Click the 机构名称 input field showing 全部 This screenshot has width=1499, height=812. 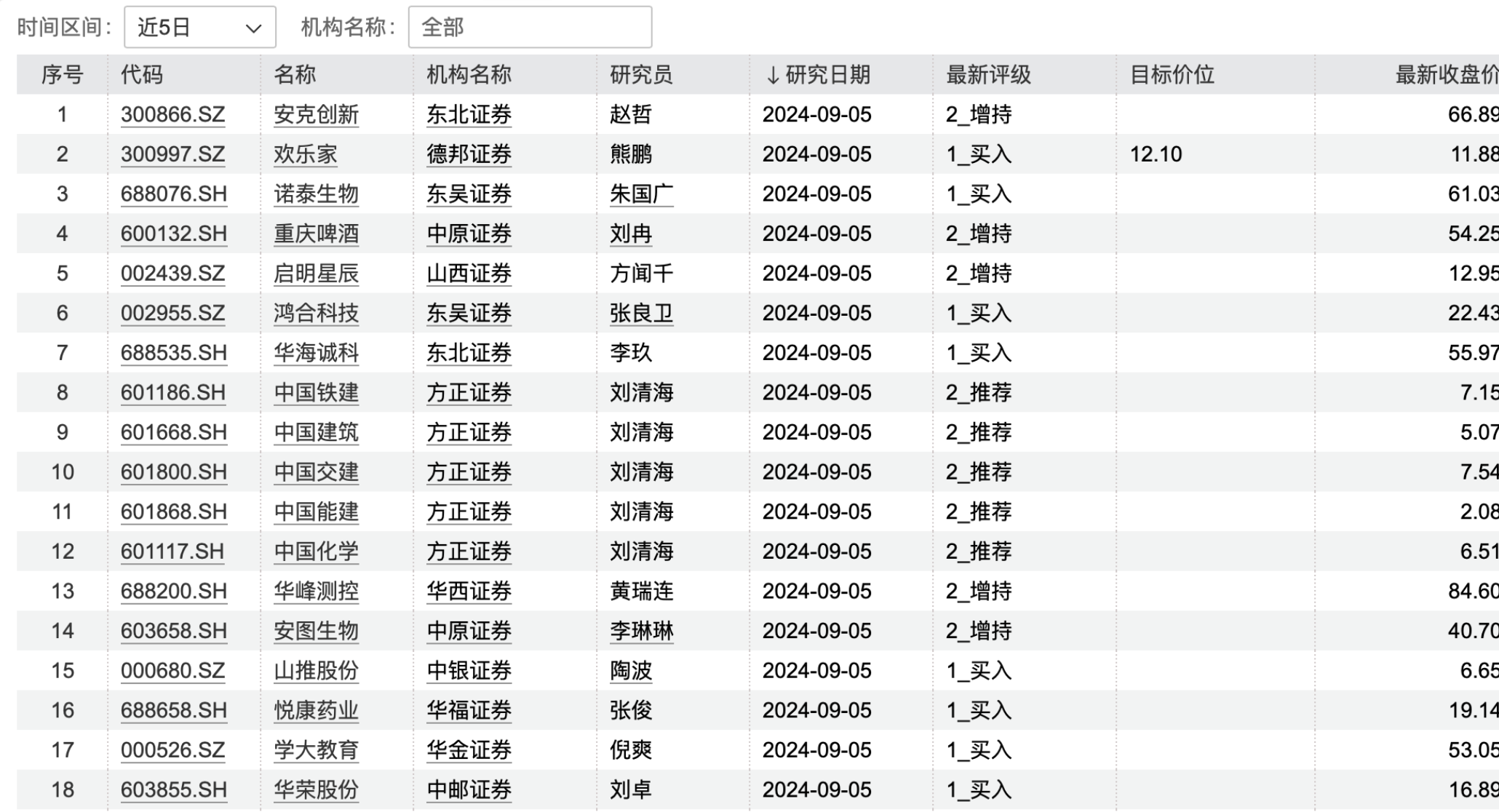530,28
